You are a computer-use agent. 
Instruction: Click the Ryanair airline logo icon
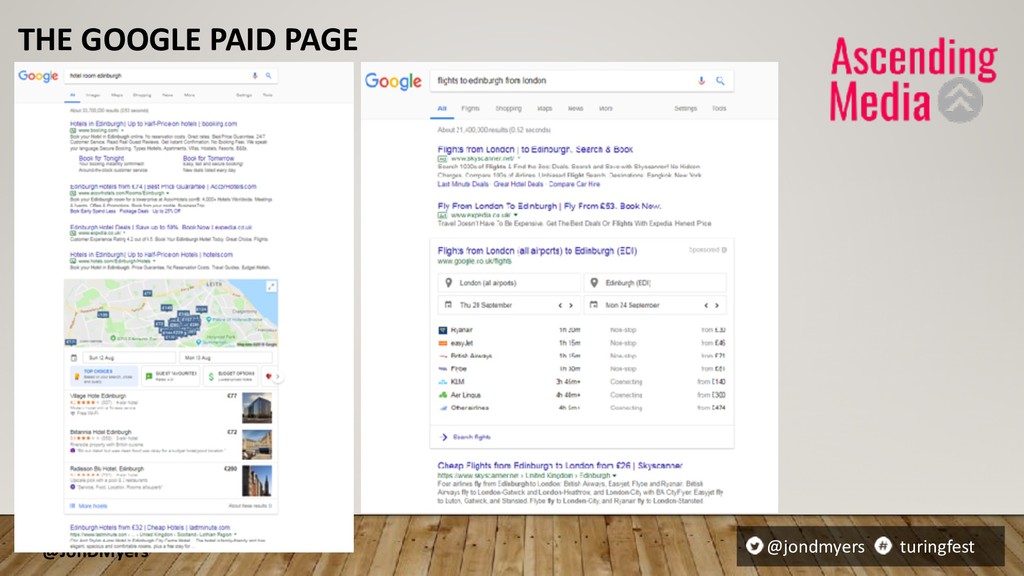point(443,330)
